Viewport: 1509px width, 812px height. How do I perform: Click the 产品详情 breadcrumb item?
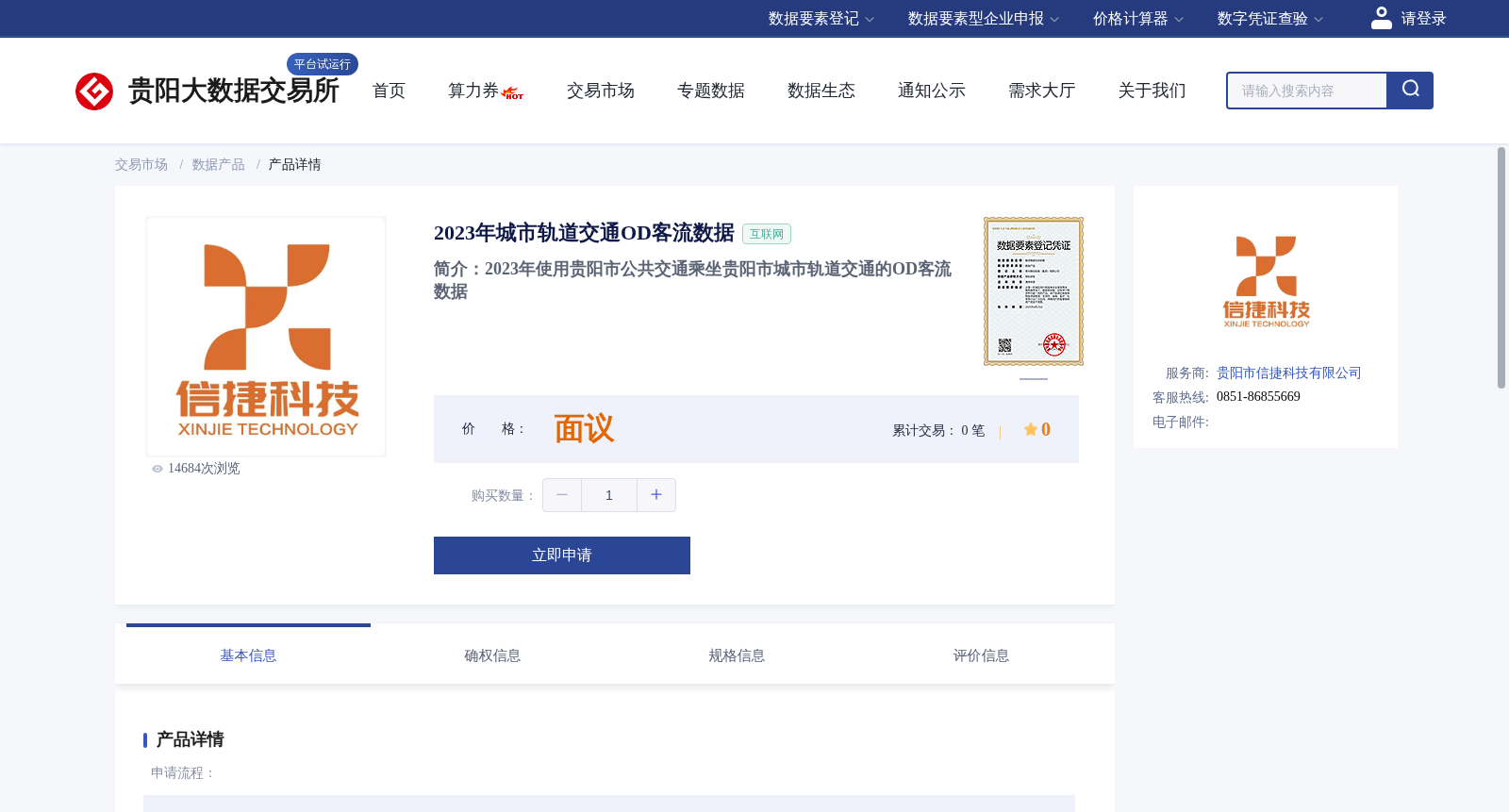coord(294,165)
